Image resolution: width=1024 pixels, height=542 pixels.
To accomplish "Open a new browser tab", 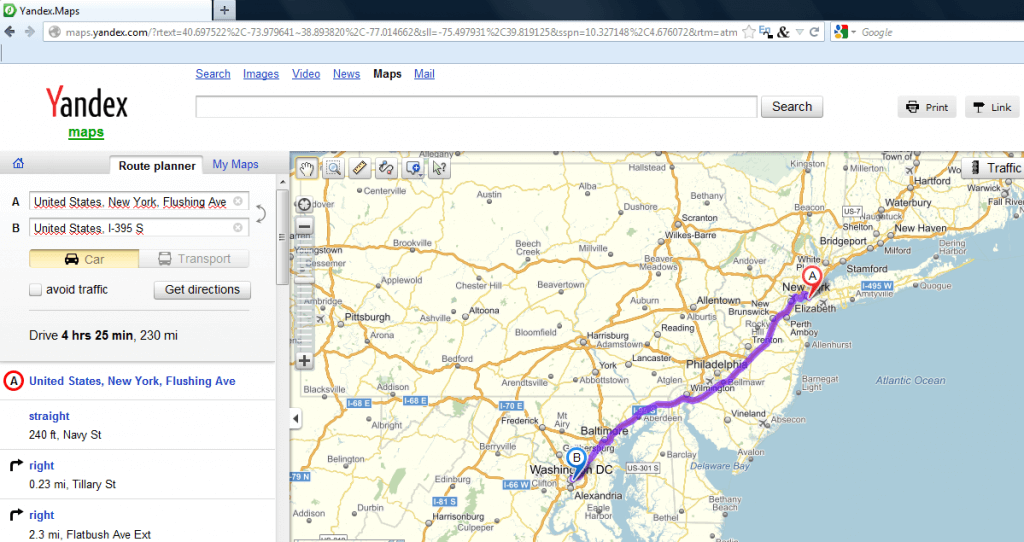I will click(224, 10).
